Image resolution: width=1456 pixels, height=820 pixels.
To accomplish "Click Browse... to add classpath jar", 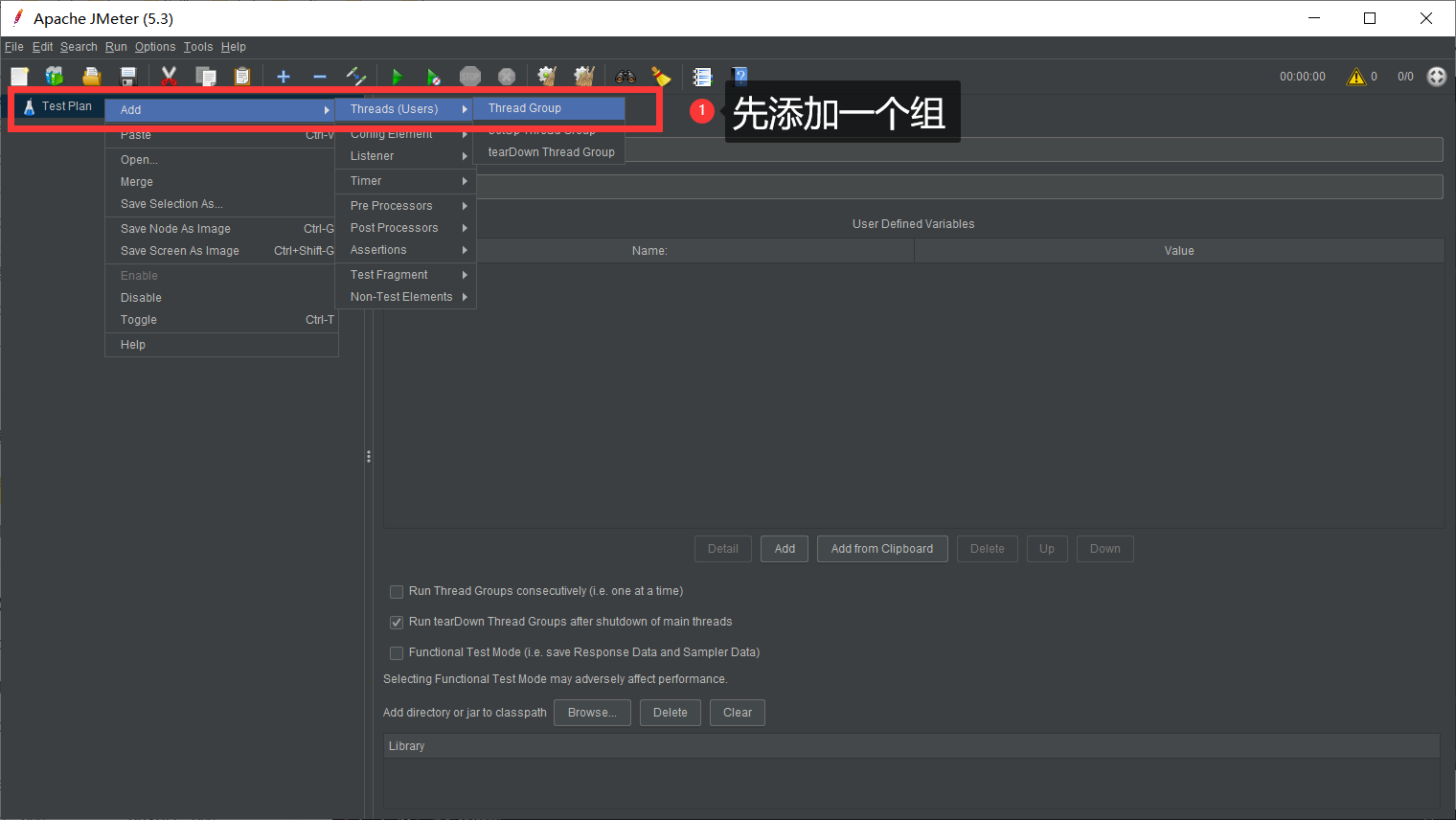I will coord(592,713).
